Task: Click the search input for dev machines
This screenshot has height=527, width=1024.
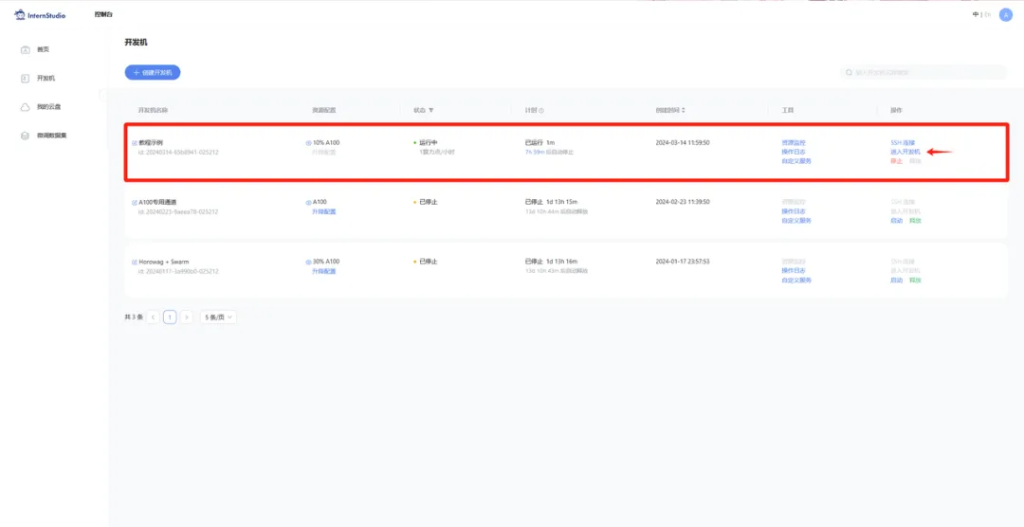Action: (x=925, y=73)
